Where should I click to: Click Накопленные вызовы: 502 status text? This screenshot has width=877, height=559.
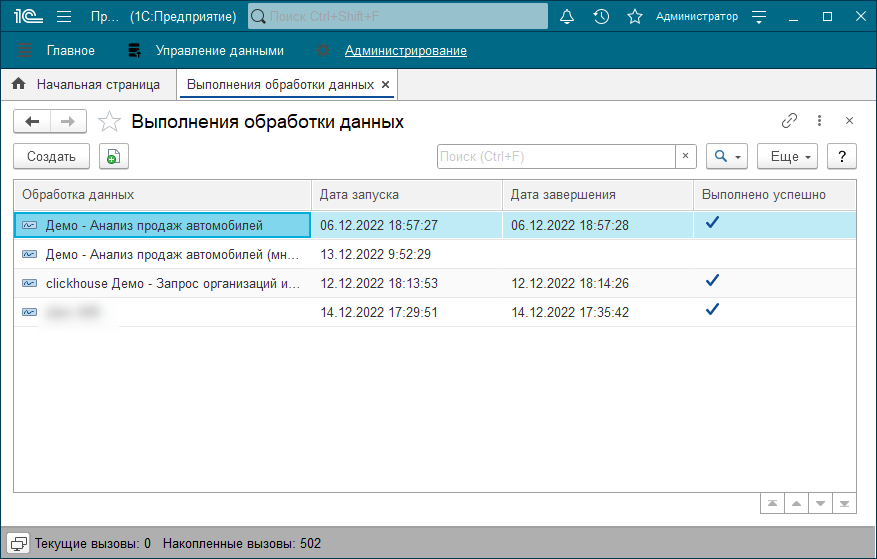coord(242,543)
